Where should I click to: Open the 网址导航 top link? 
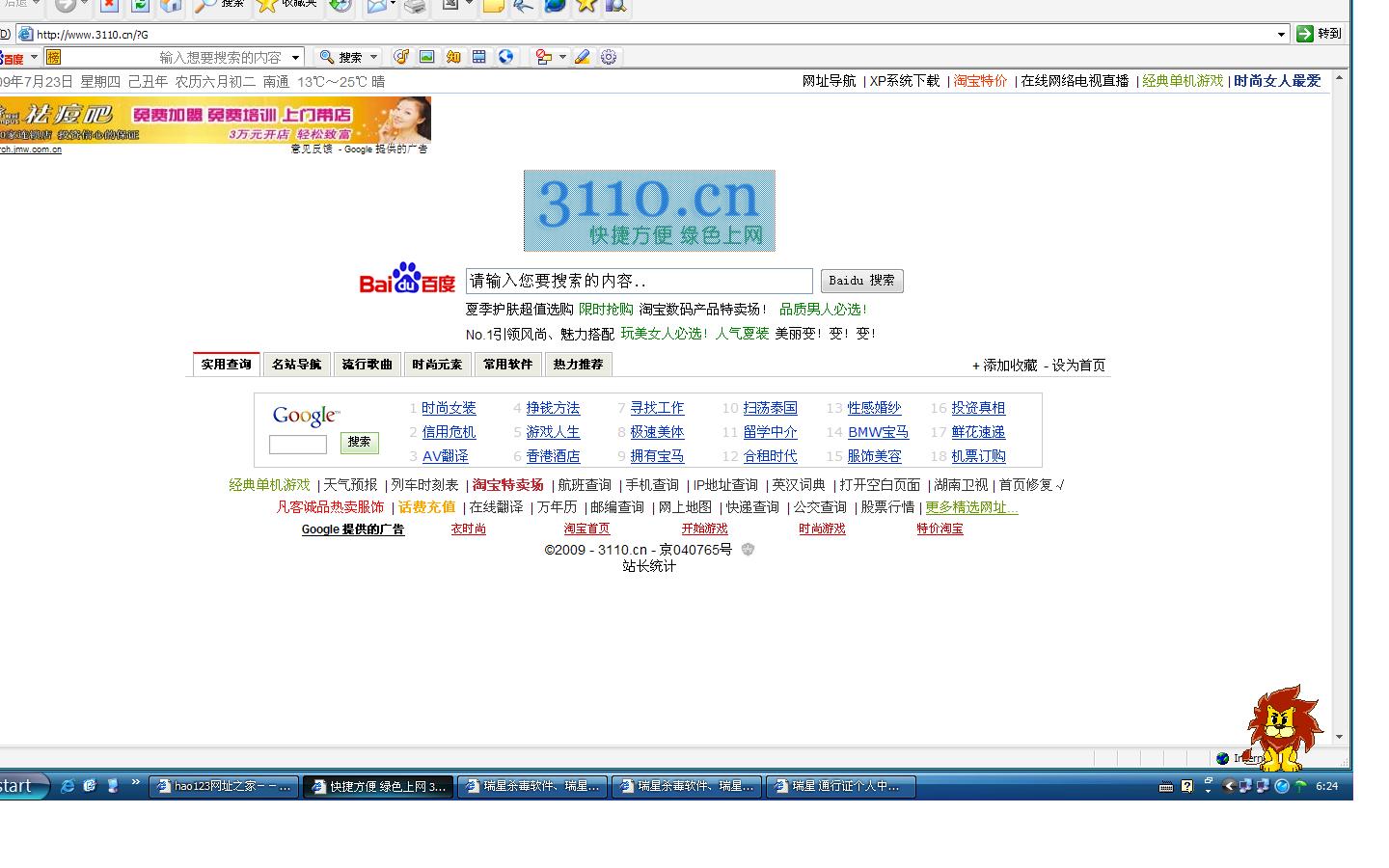point(830,81)
